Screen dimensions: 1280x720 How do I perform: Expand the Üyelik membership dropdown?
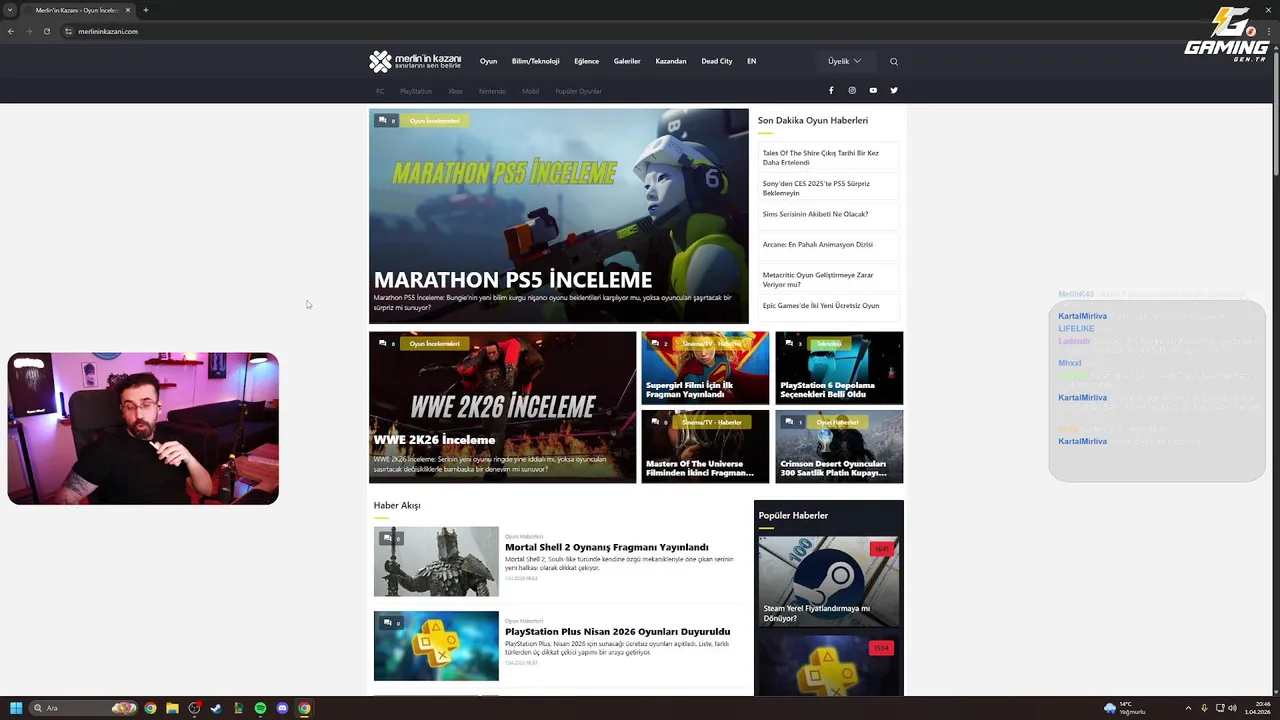coord(844,61)
